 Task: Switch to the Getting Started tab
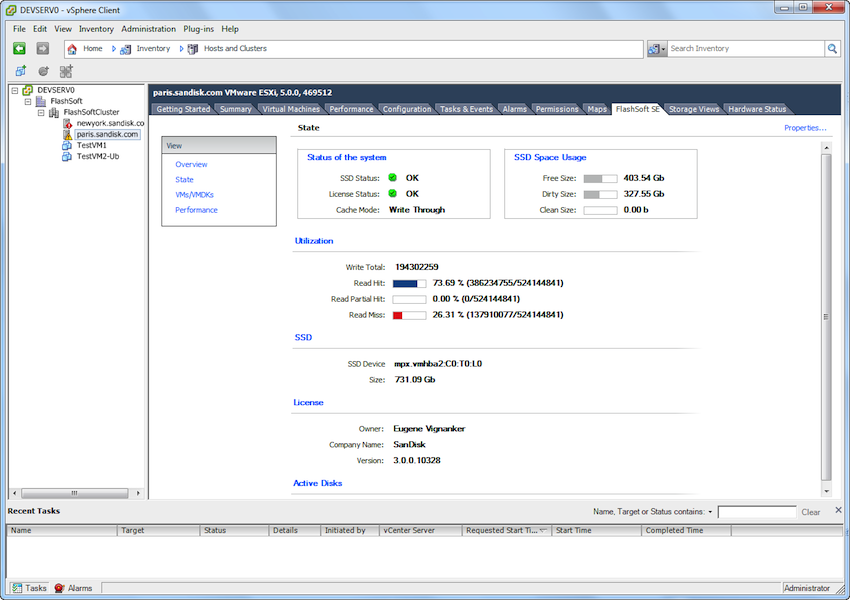(x=183, y=109)
